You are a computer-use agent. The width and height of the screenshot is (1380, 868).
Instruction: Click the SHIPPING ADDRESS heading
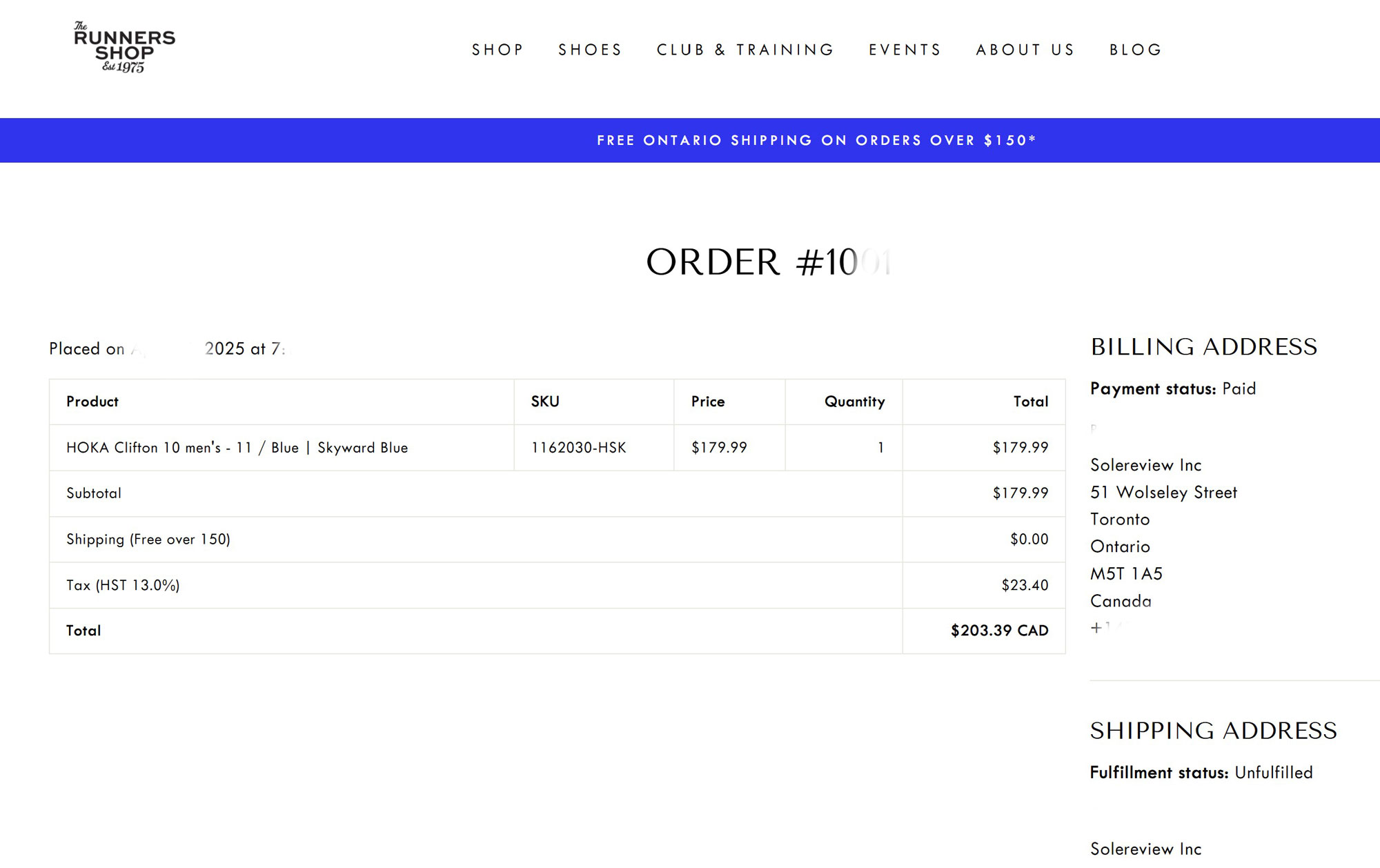(x=1214, y=731)
